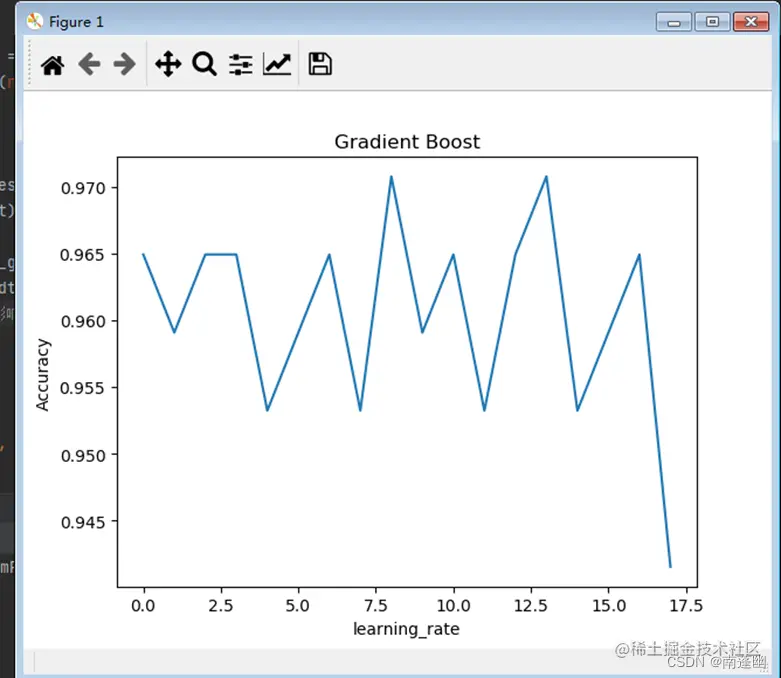Screen dimensions: 781x678
Task: Click y-axis tick label 0.950
Action: [83, 455]
